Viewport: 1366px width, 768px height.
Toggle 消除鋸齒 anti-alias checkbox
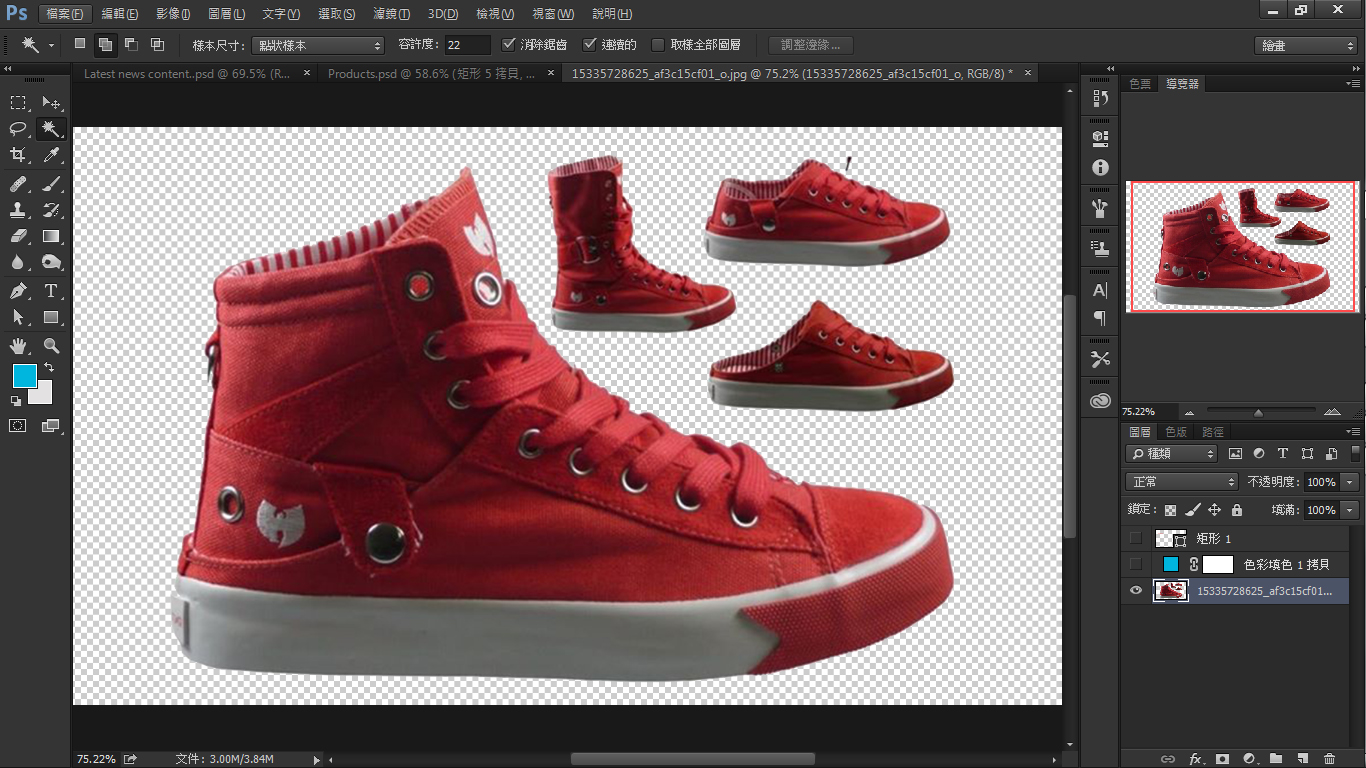coord(508,44)
